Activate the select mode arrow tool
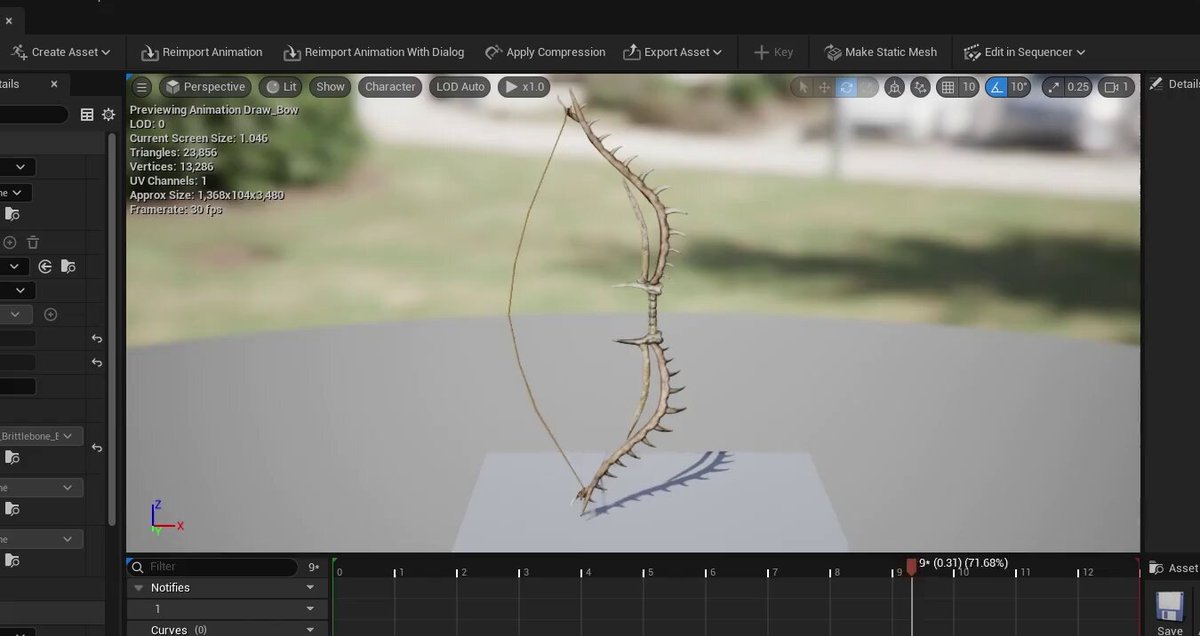The image size is (1200, 636). pos(803,87)
